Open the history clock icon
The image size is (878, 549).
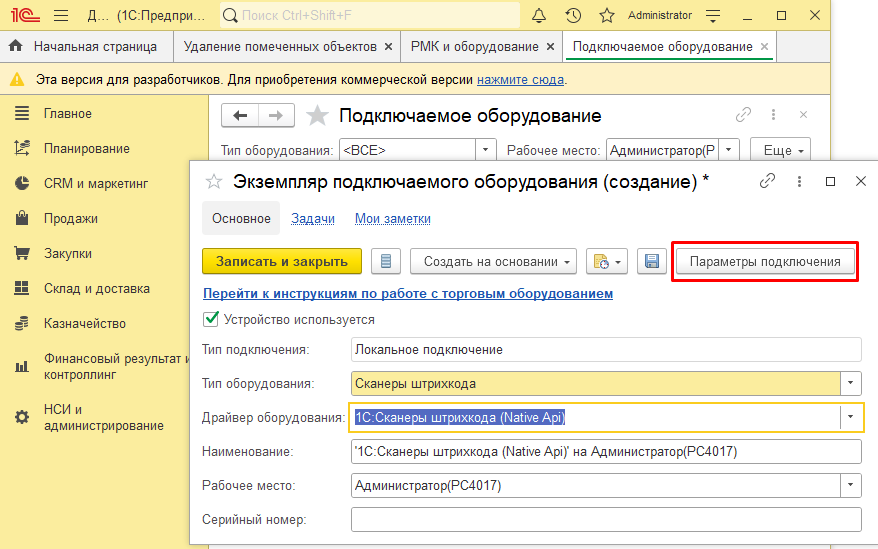573,16
